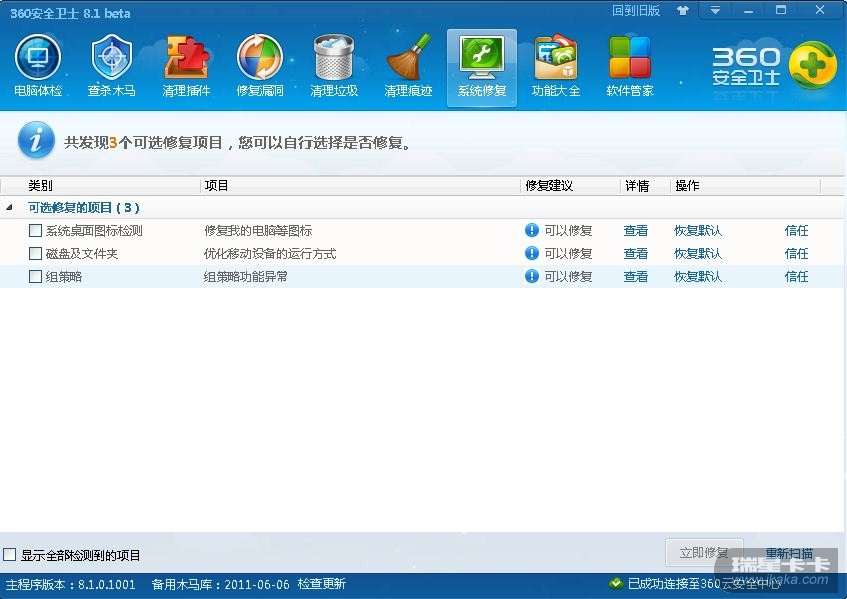847x599 pixels.
Task: Select text 组策略功能异常
Action: tap(246, 277)
